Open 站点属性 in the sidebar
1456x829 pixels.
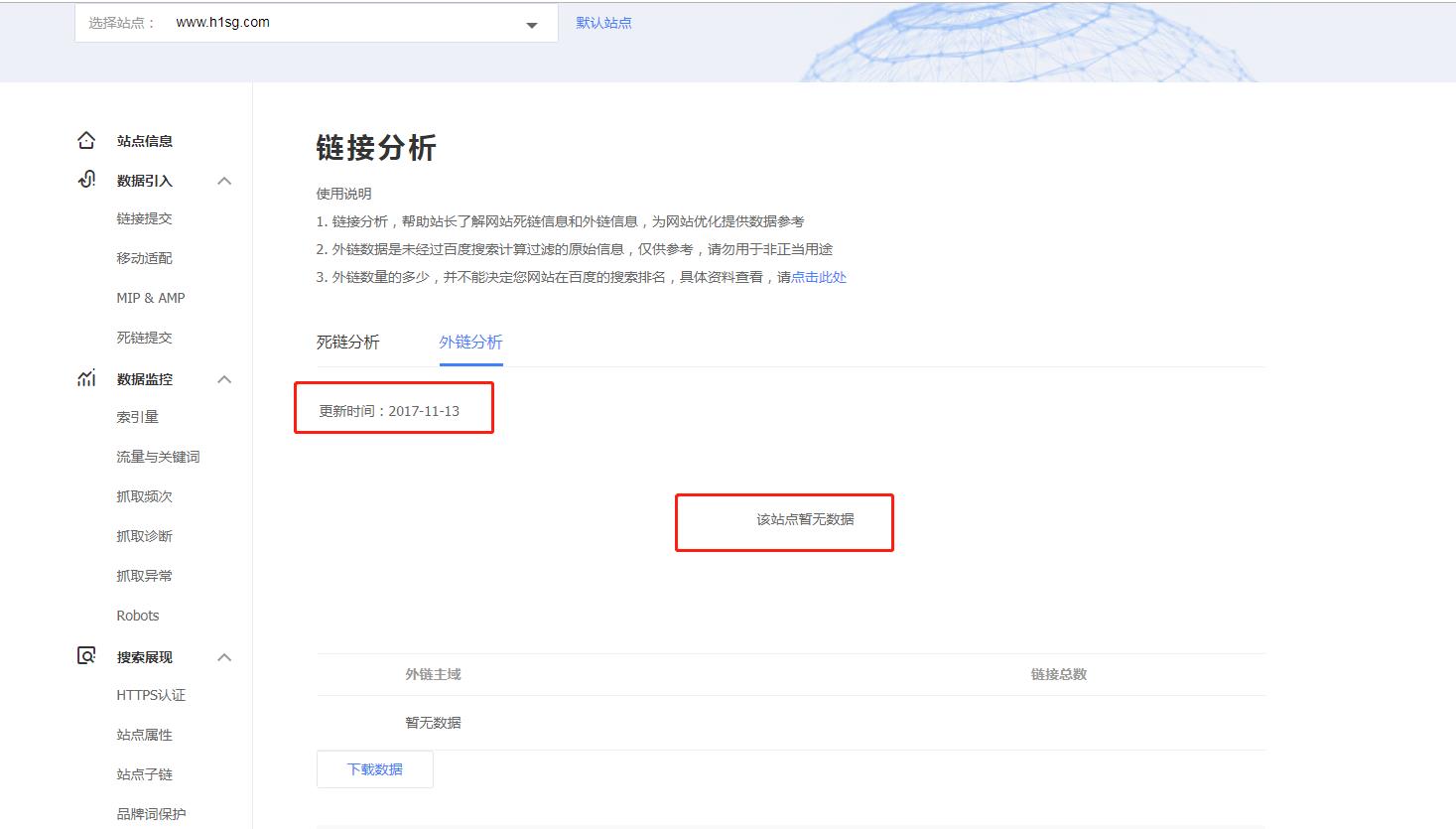click(144, 735)
